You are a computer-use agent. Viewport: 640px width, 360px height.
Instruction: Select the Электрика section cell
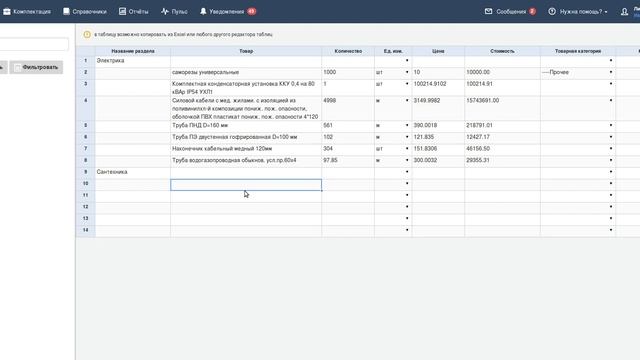click(x=133, y=61)
